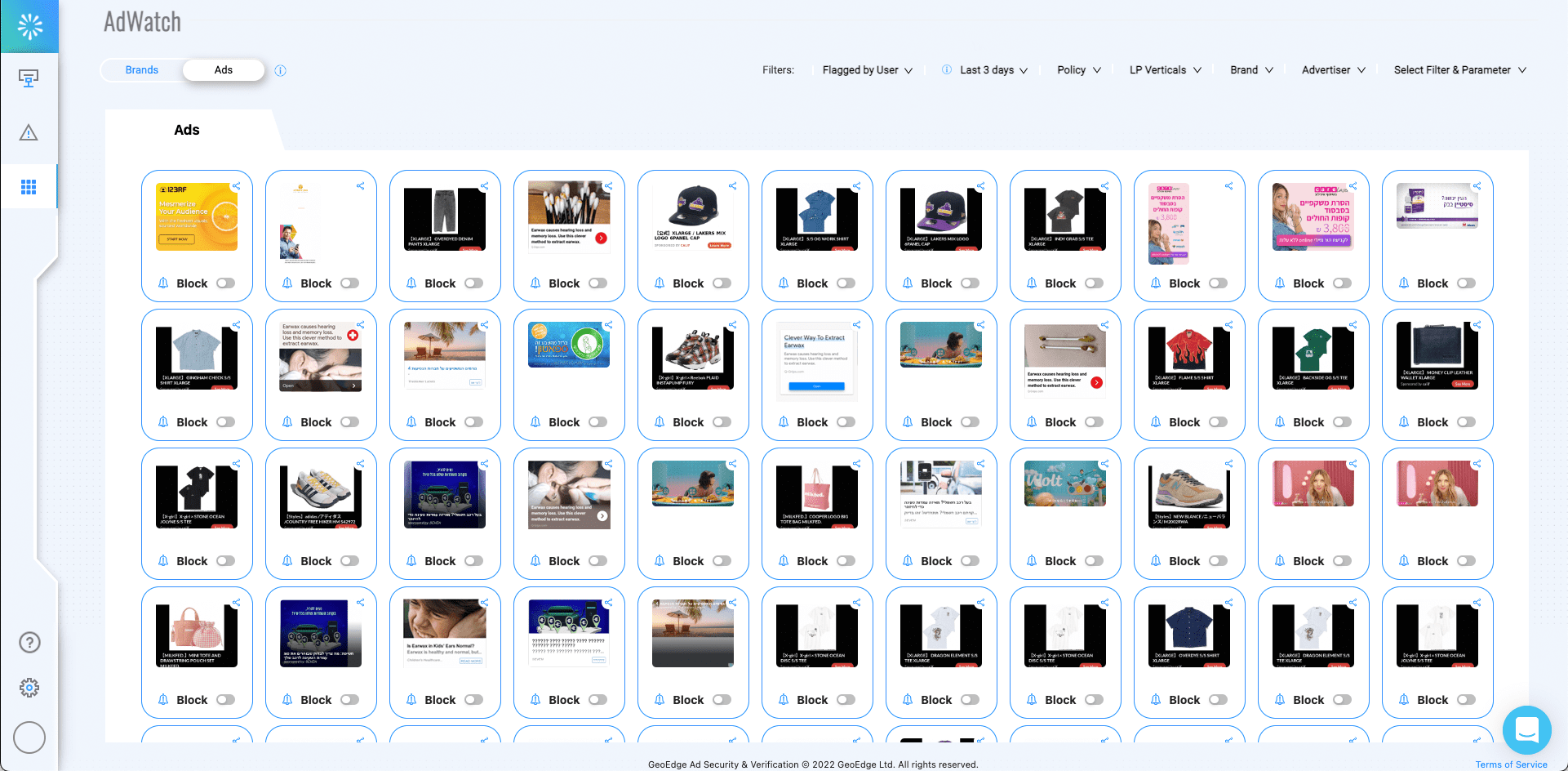This screenshot has width=1568, height=771.
Task: Toggle Block on Overdyed Denim Pants card
Action: pyautogui.click(x=474, y=283)
